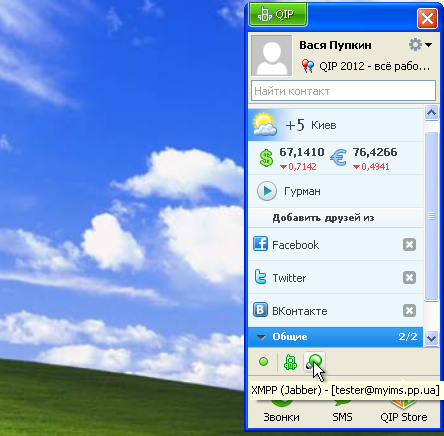Dismiss the ВКонтакте suggestion row
444x436 pixels.
click(x=409, y=311)
